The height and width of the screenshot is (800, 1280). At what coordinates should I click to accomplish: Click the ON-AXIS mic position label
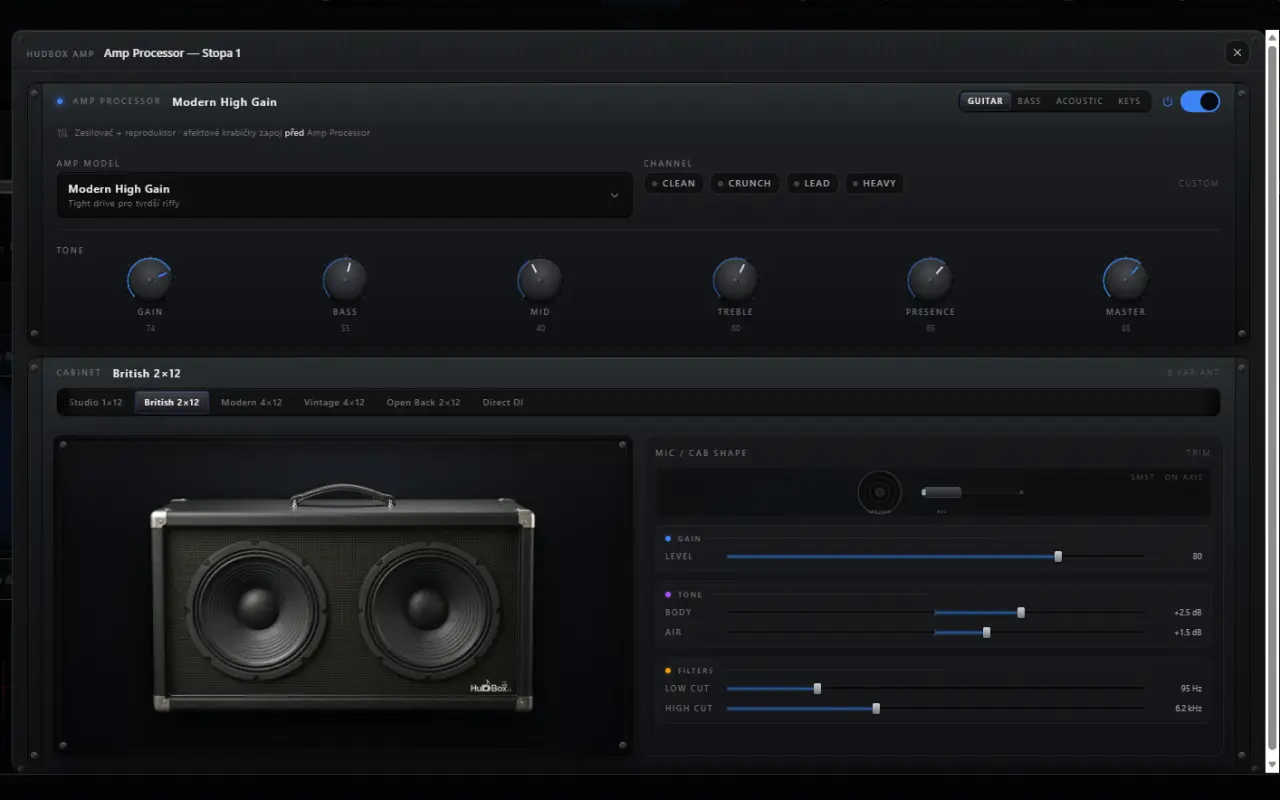click(1184, 477)
